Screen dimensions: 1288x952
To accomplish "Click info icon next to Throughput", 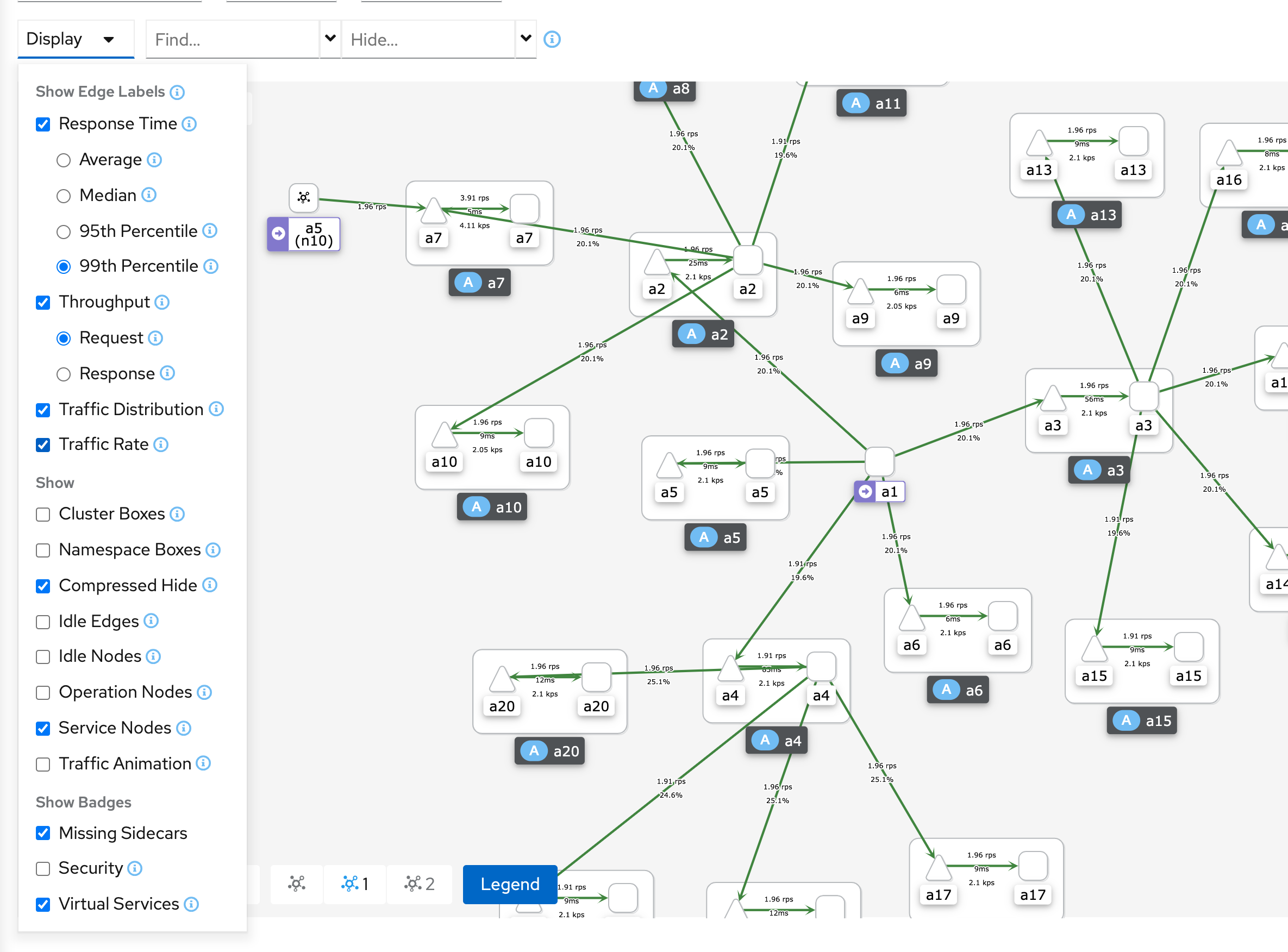I will click(162, 302).
